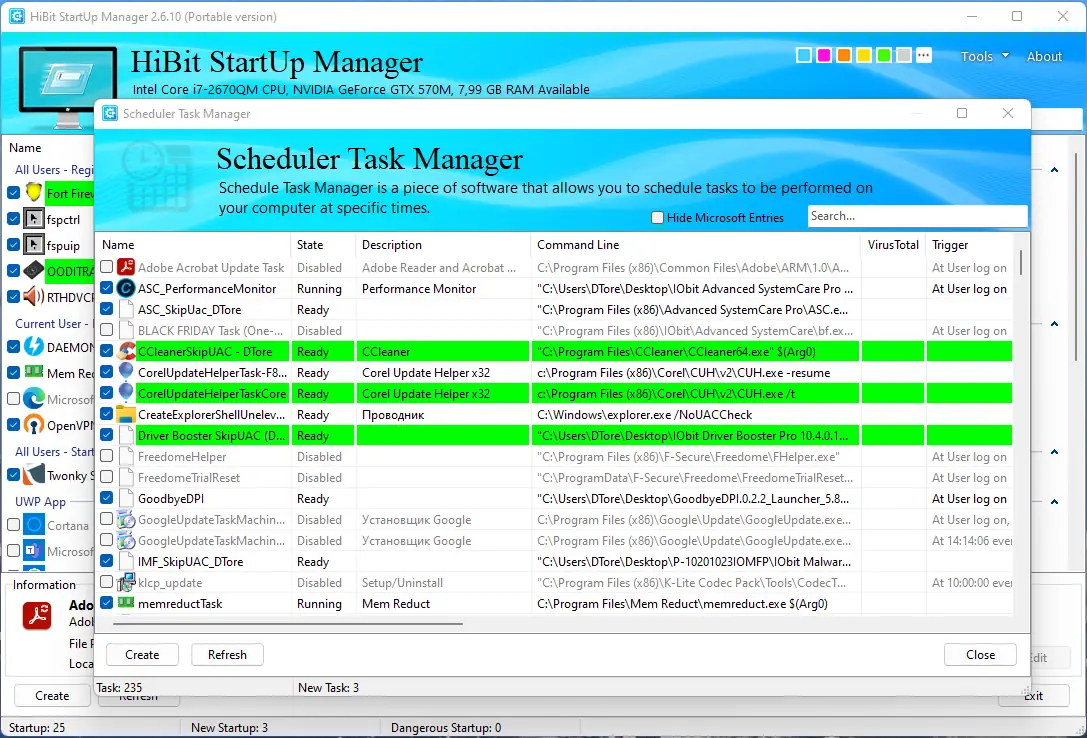This screenshot has height=738, width=1087.
Task: Sort tasks by Trigger column header
Action: coord(969,245)
